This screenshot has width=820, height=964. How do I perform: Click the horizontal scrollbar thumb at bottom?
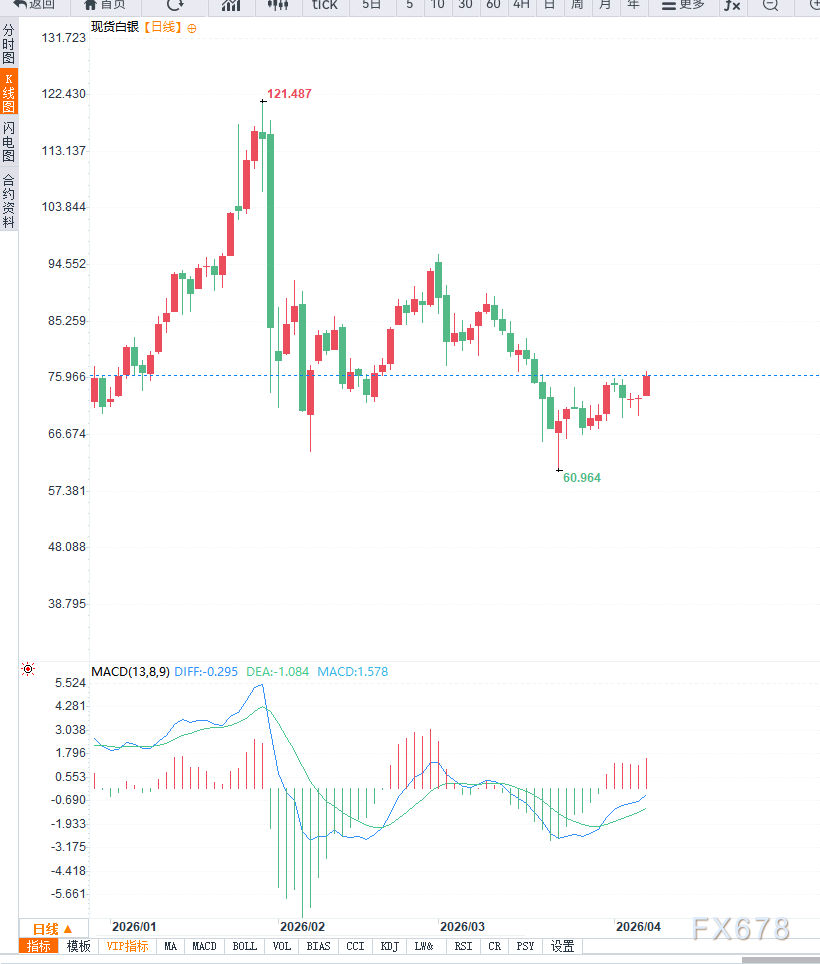781,960
